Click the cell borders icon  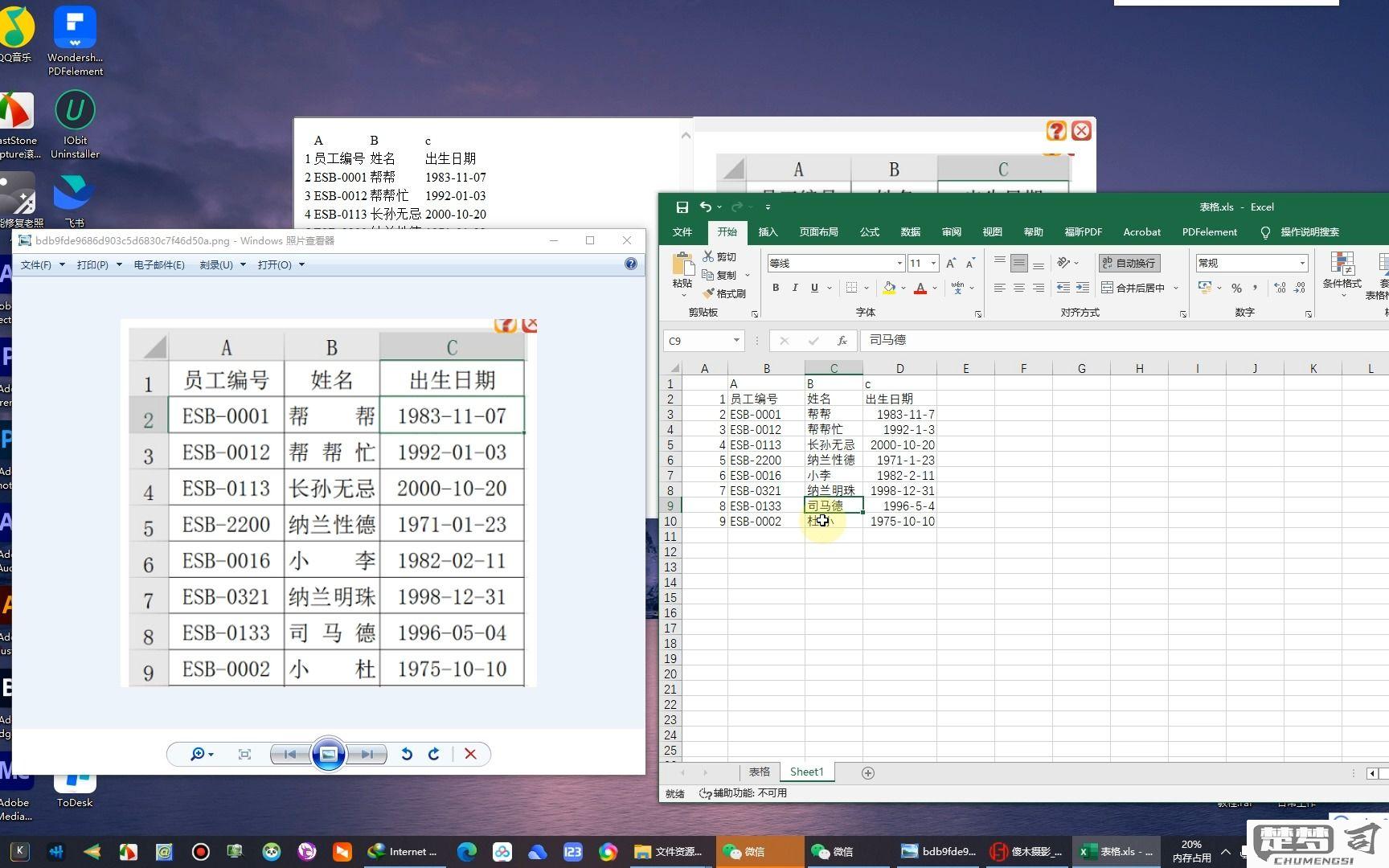pyautogui.click(x=852, y=288)
